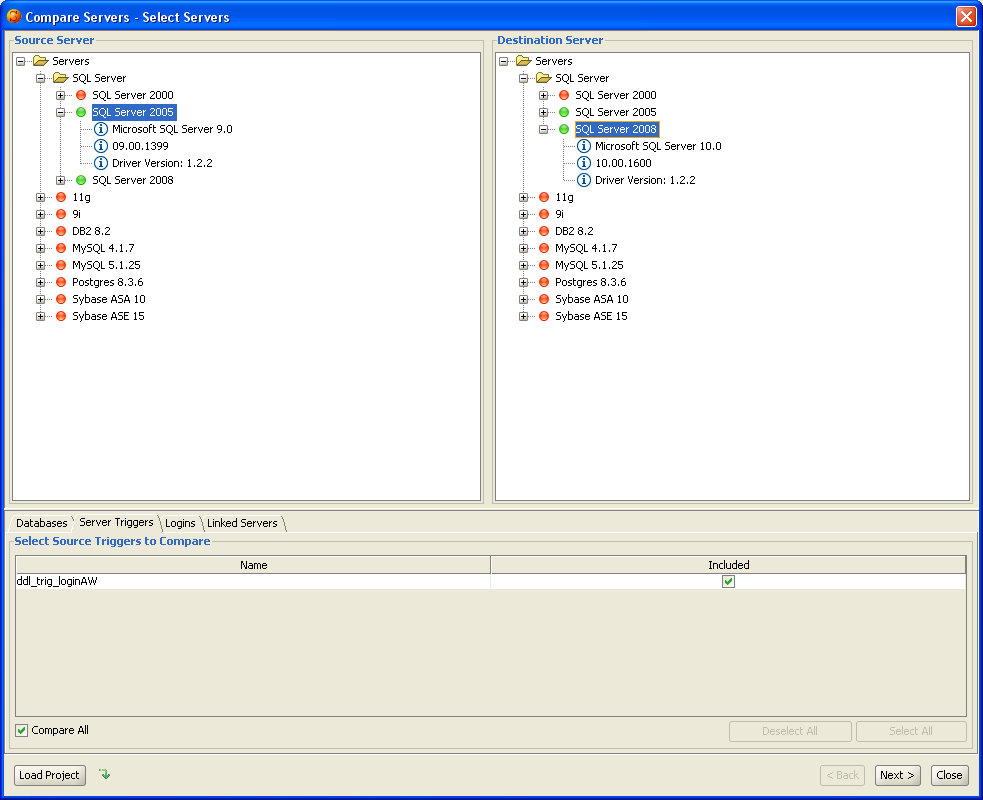
Task: Click the info icon beside destination Driver Version: 1.2.2
Action: coord(584,180)
